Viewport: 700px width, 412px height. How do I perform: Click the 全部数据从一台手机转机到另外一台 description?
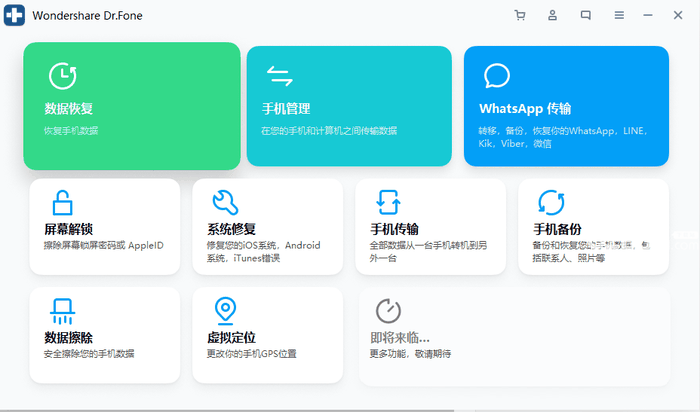pyautogui.click(x=428, y=252)
